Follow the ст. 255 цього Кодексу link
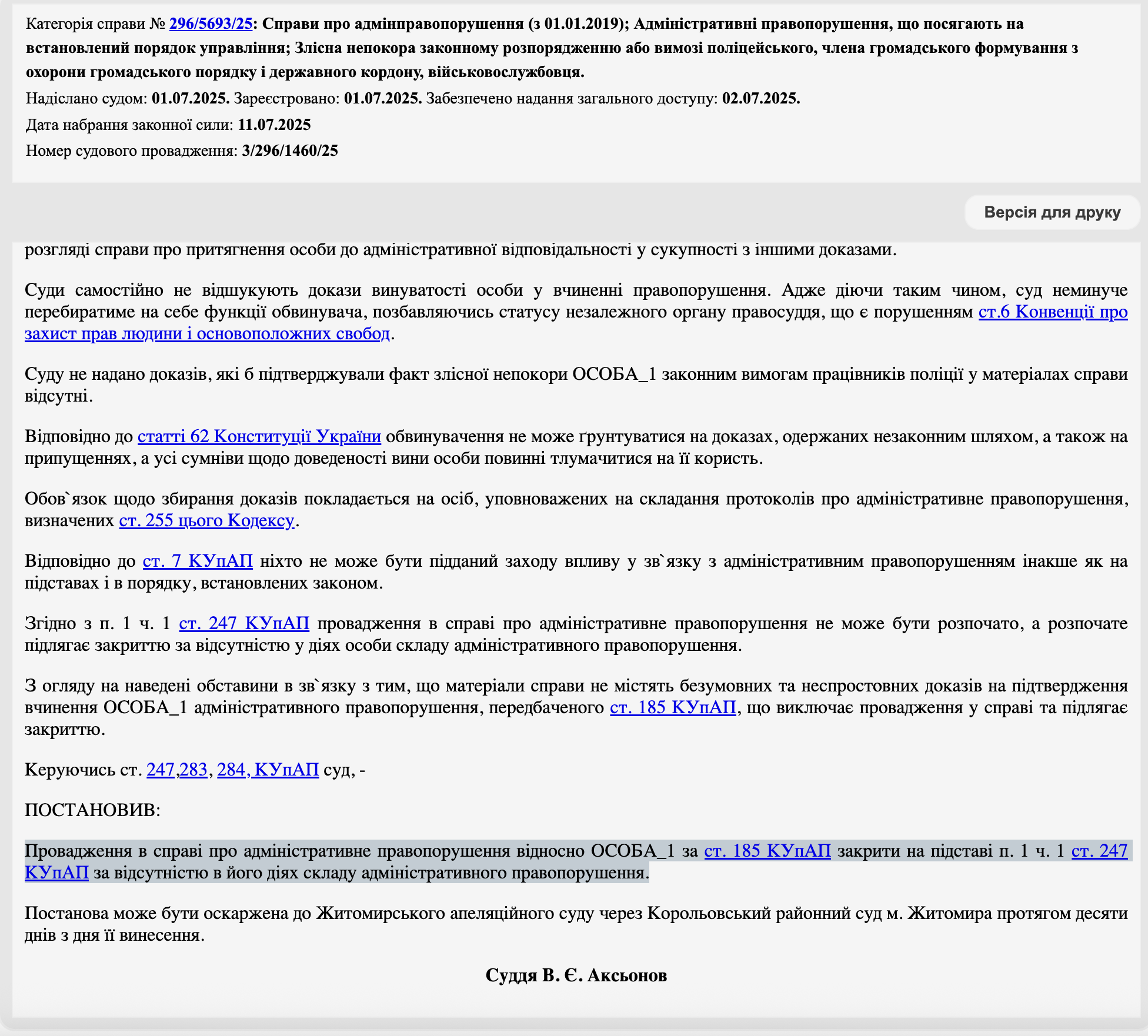This screenshot has height=1036, width=1148. pos(206,521)
